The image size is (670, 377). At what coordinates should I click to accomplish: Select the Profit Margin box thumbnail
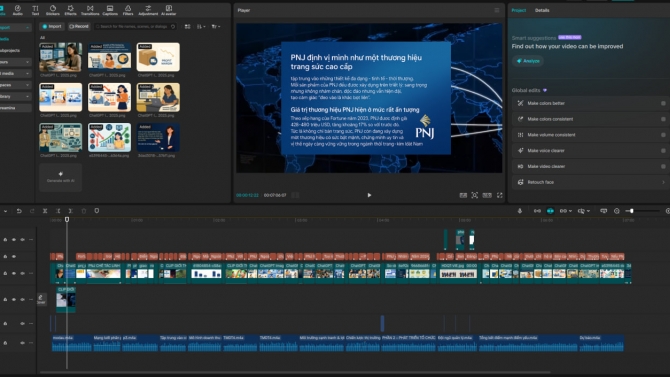coord(158,57)
